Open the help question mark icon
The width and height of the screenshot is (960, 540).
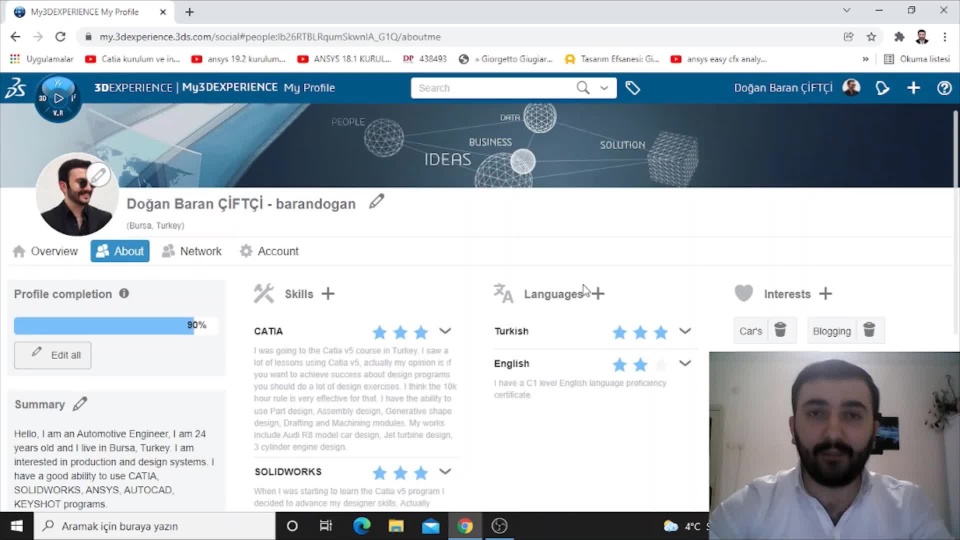[944, 88]
